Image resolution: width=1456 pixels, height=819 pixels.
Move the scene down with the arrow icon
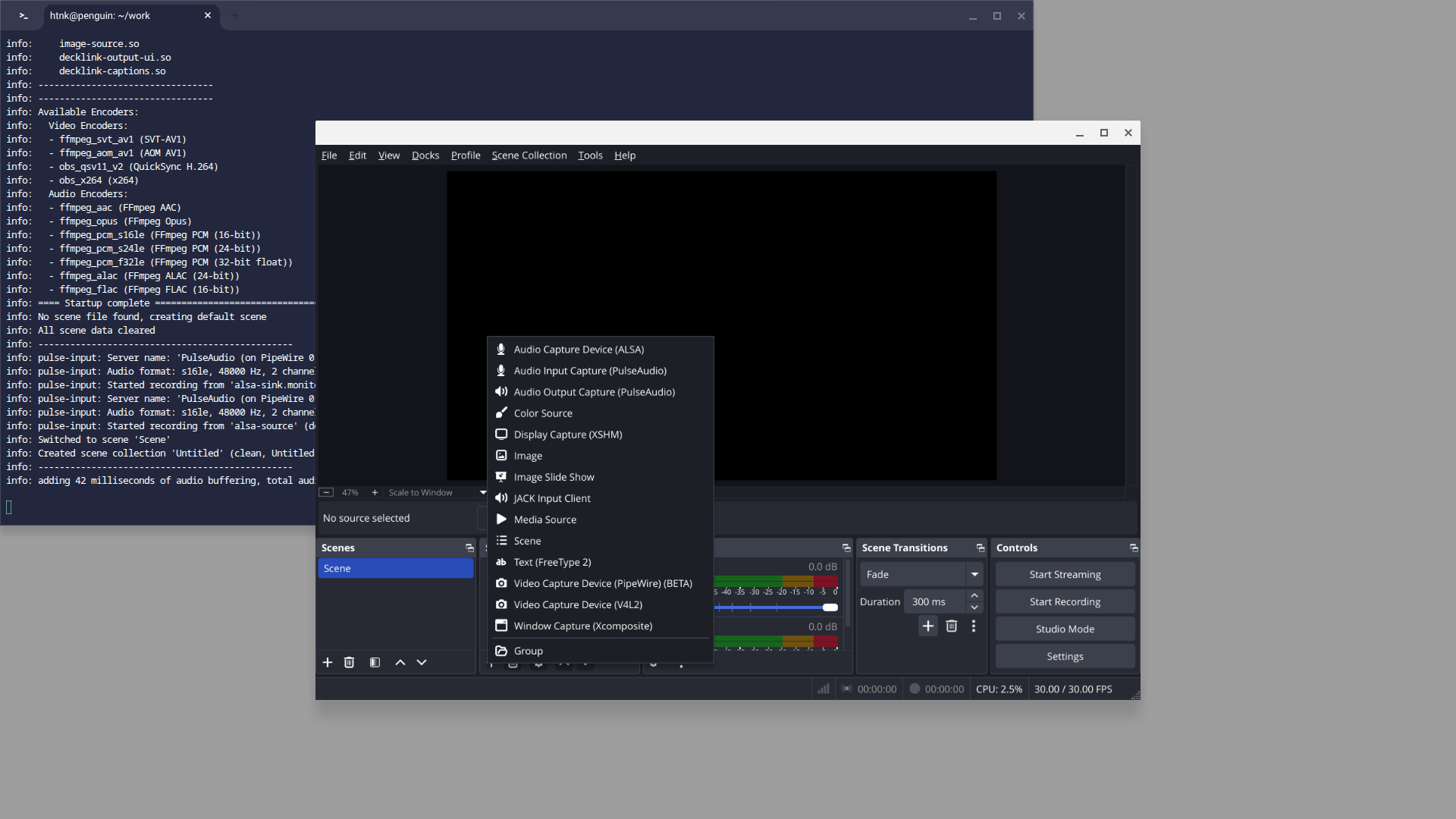coord(422,662)
